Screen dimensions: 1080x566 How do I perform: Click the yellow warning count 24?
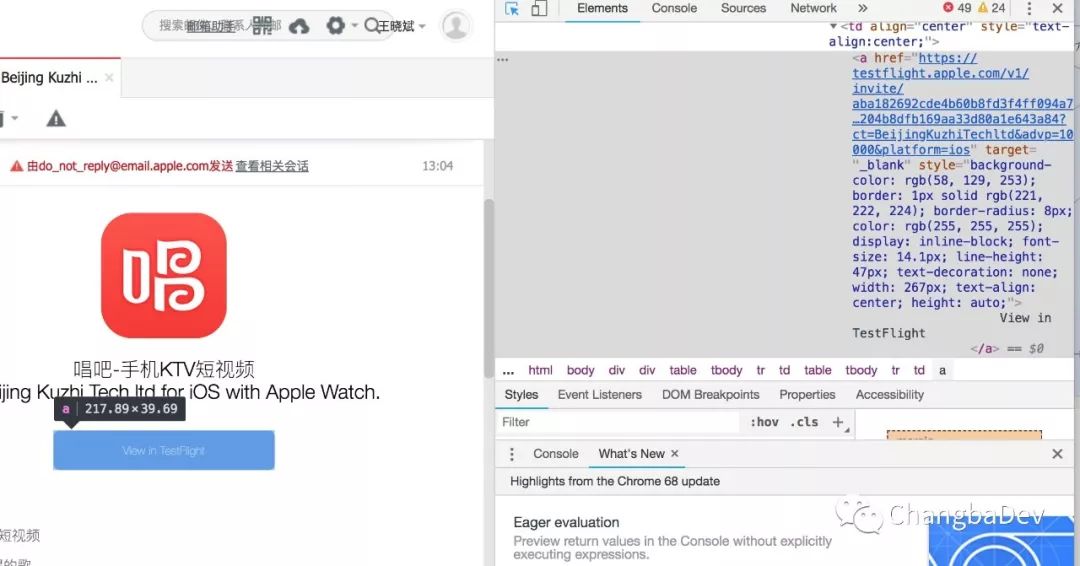[x=992, y=8]
